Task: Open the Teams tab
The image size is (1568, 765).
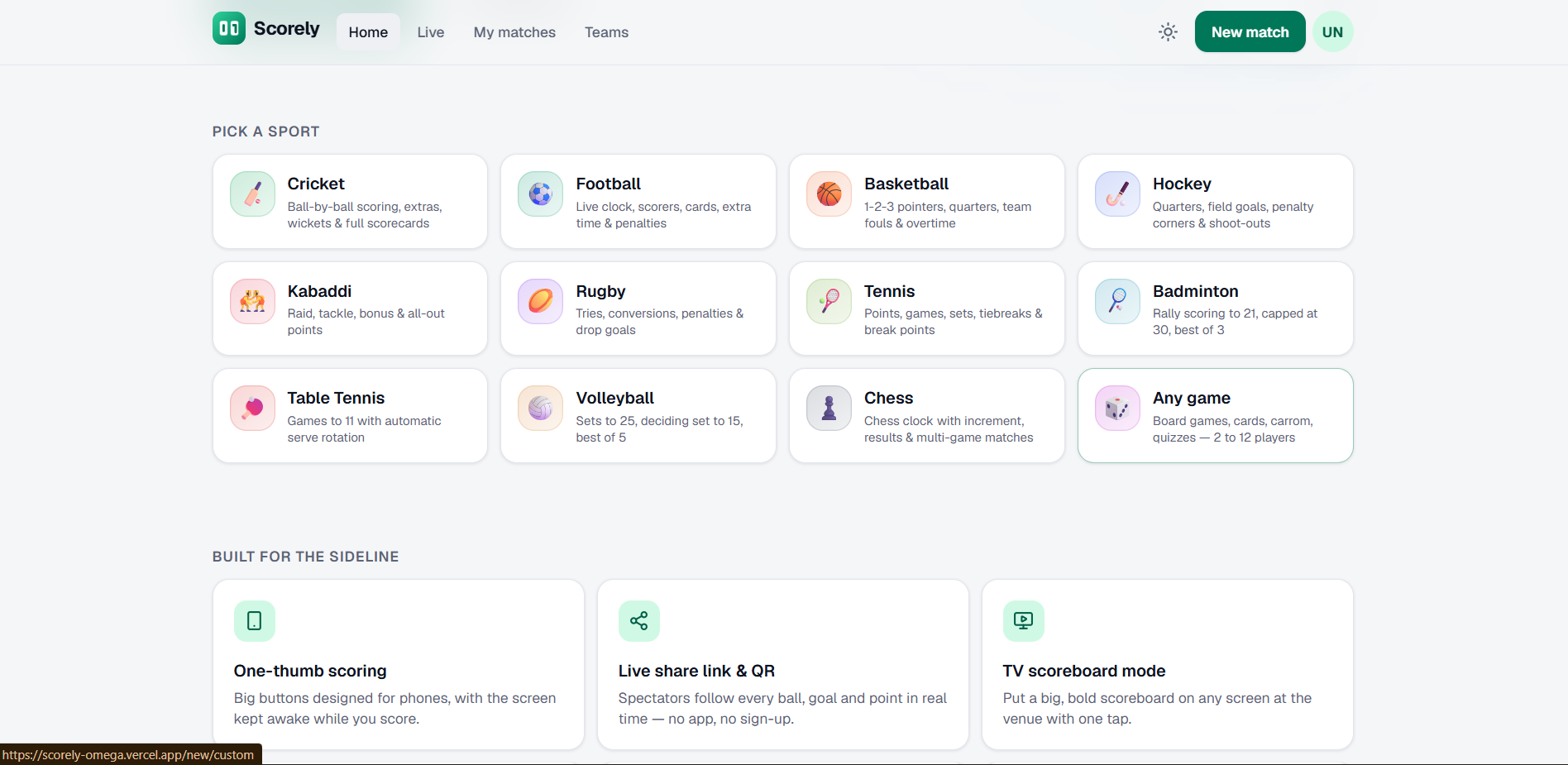Action: point(606,32)
